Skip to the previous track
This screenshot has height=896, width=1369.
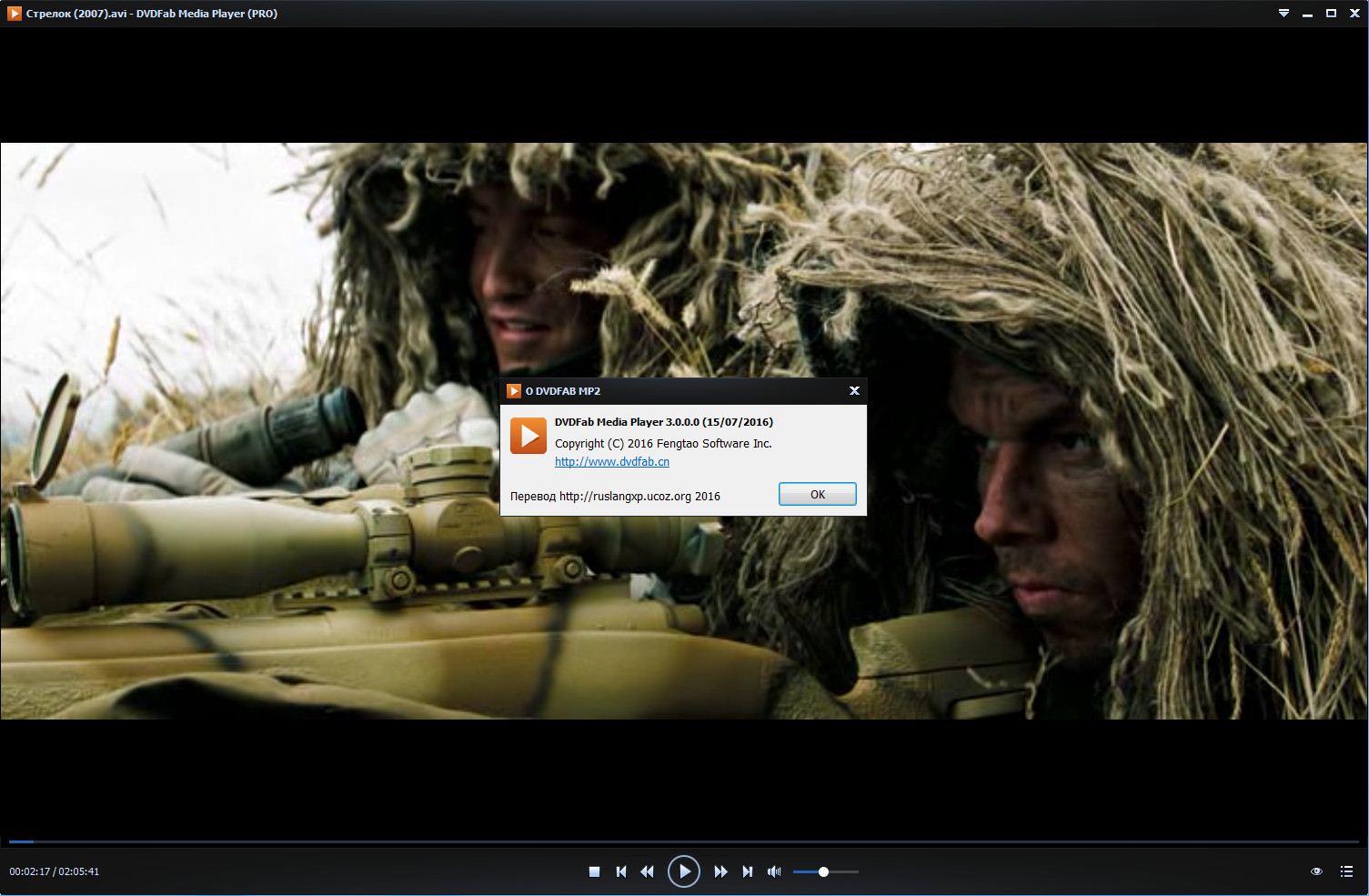point(621,871)
